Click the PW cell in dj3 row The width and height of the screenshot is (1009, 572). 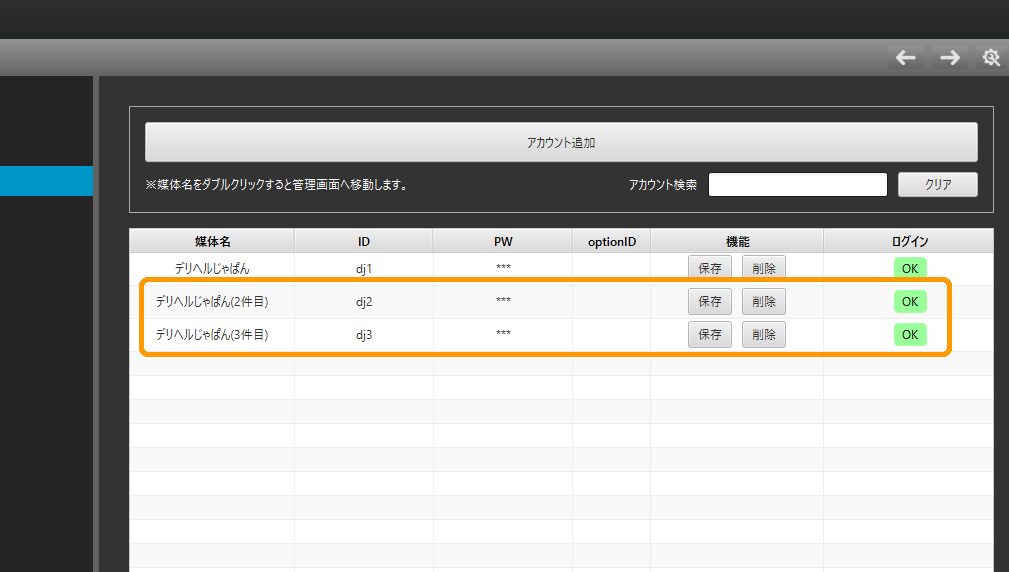coord(503,335)
